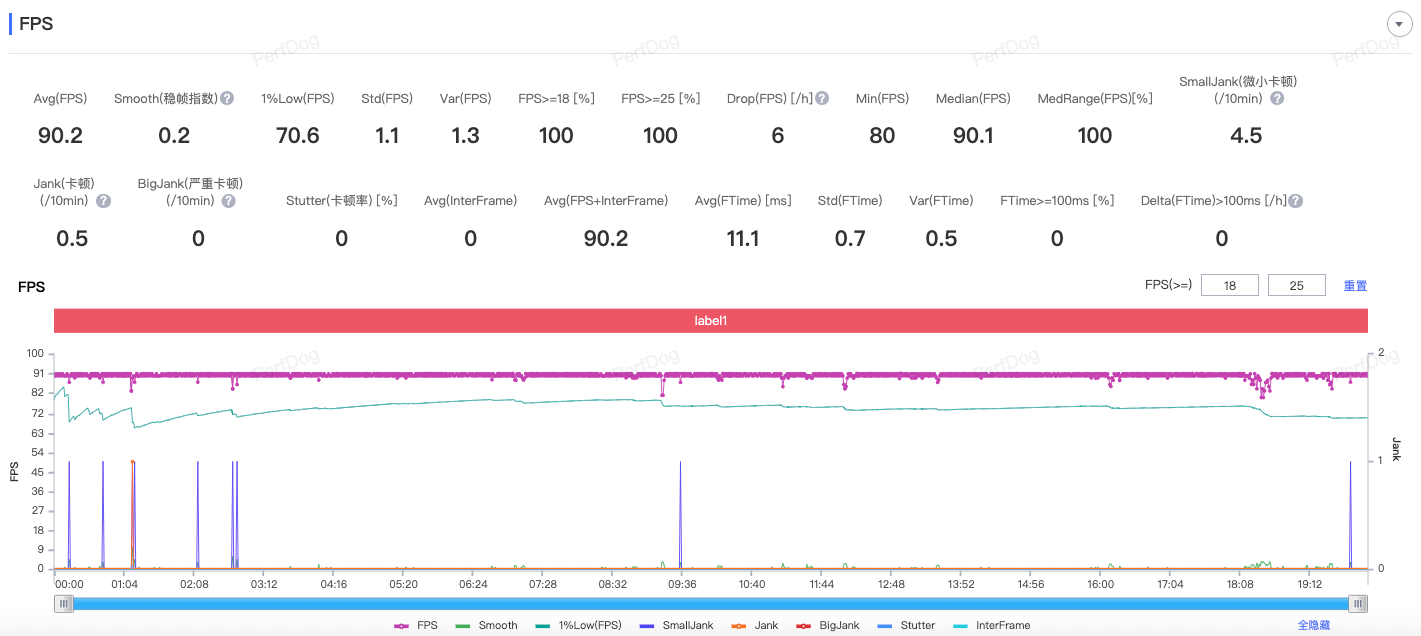The height and width of the screenshot is (636, 1421).
Task: Toggle InterFrame legend item
Action: tap(990, 625)
